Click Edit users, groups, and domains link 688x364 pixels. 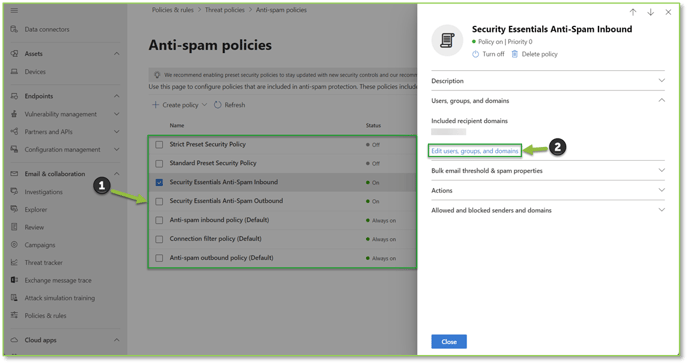click(x=475, y=151)
